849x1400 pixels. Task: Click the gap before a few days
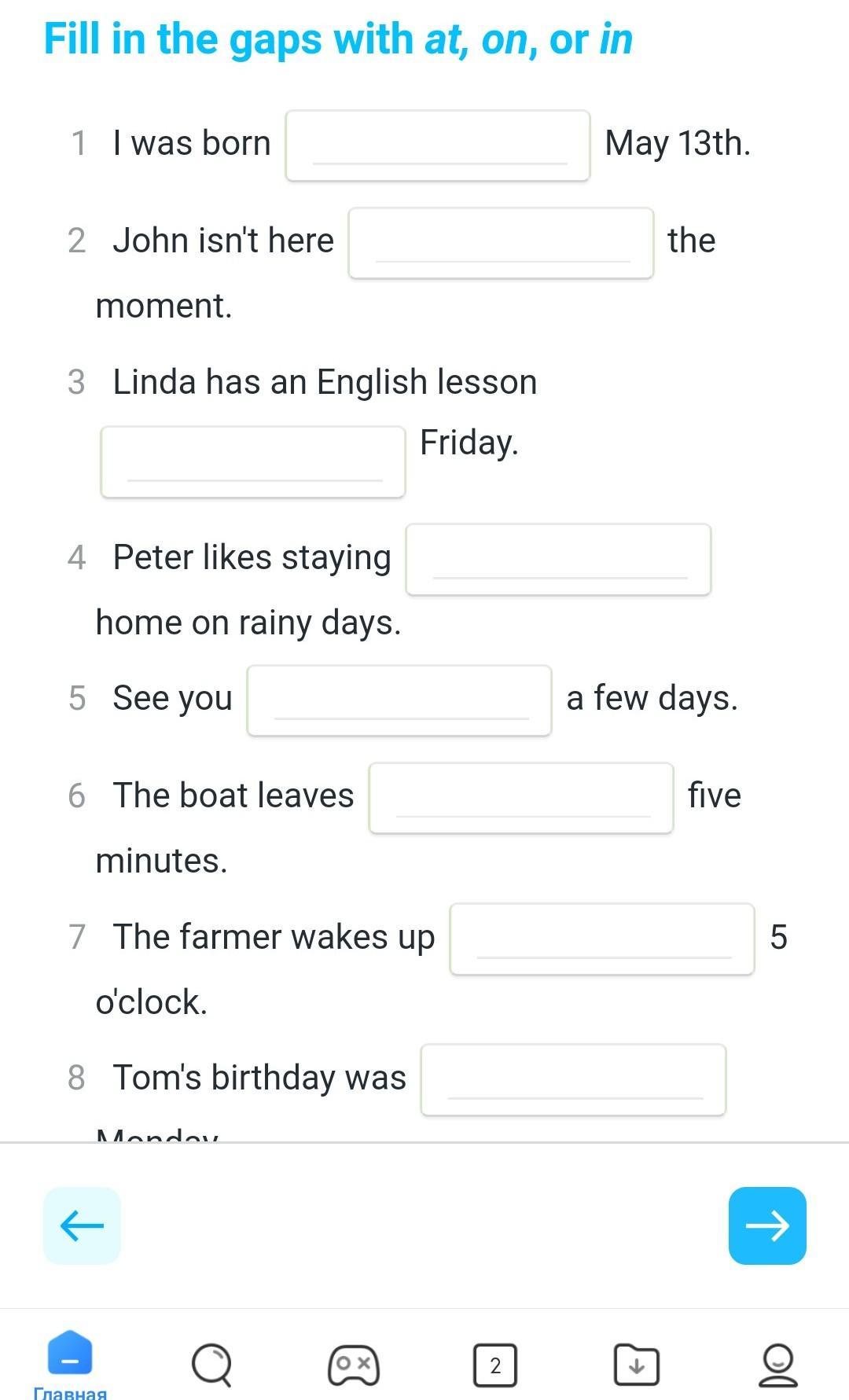tap(399, 700)
